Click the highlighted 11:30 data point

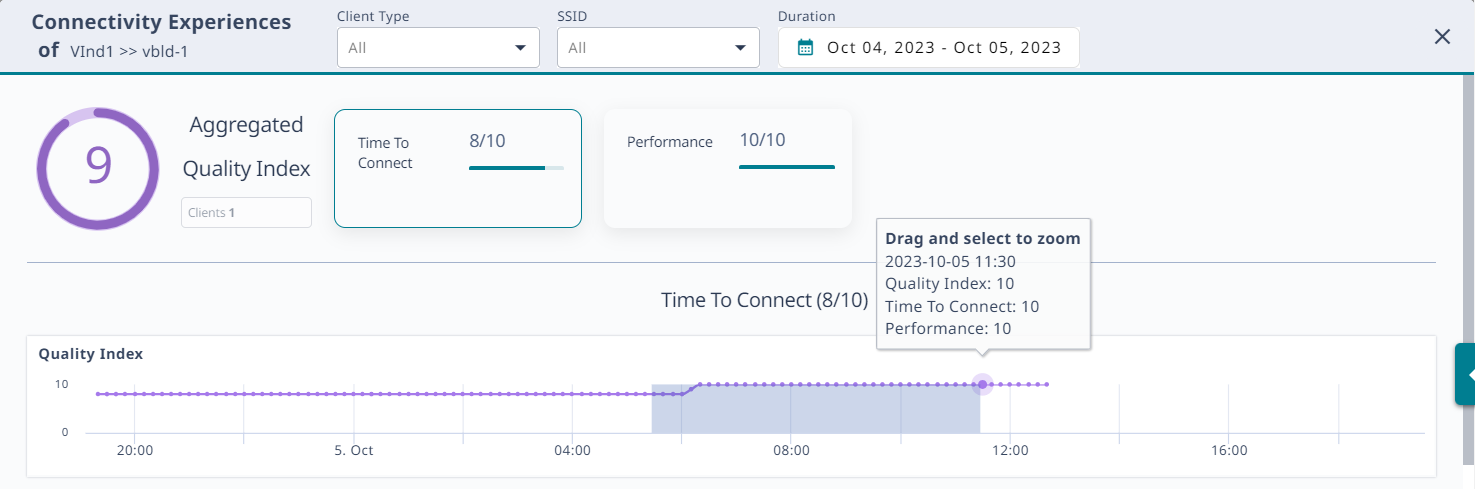click(982, 384)
